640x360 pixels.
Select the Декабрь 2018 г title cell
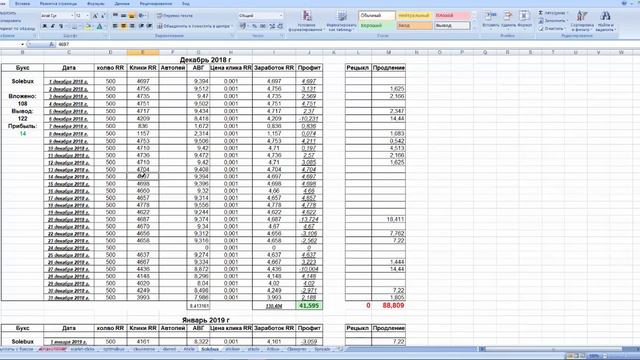point(205,60)
